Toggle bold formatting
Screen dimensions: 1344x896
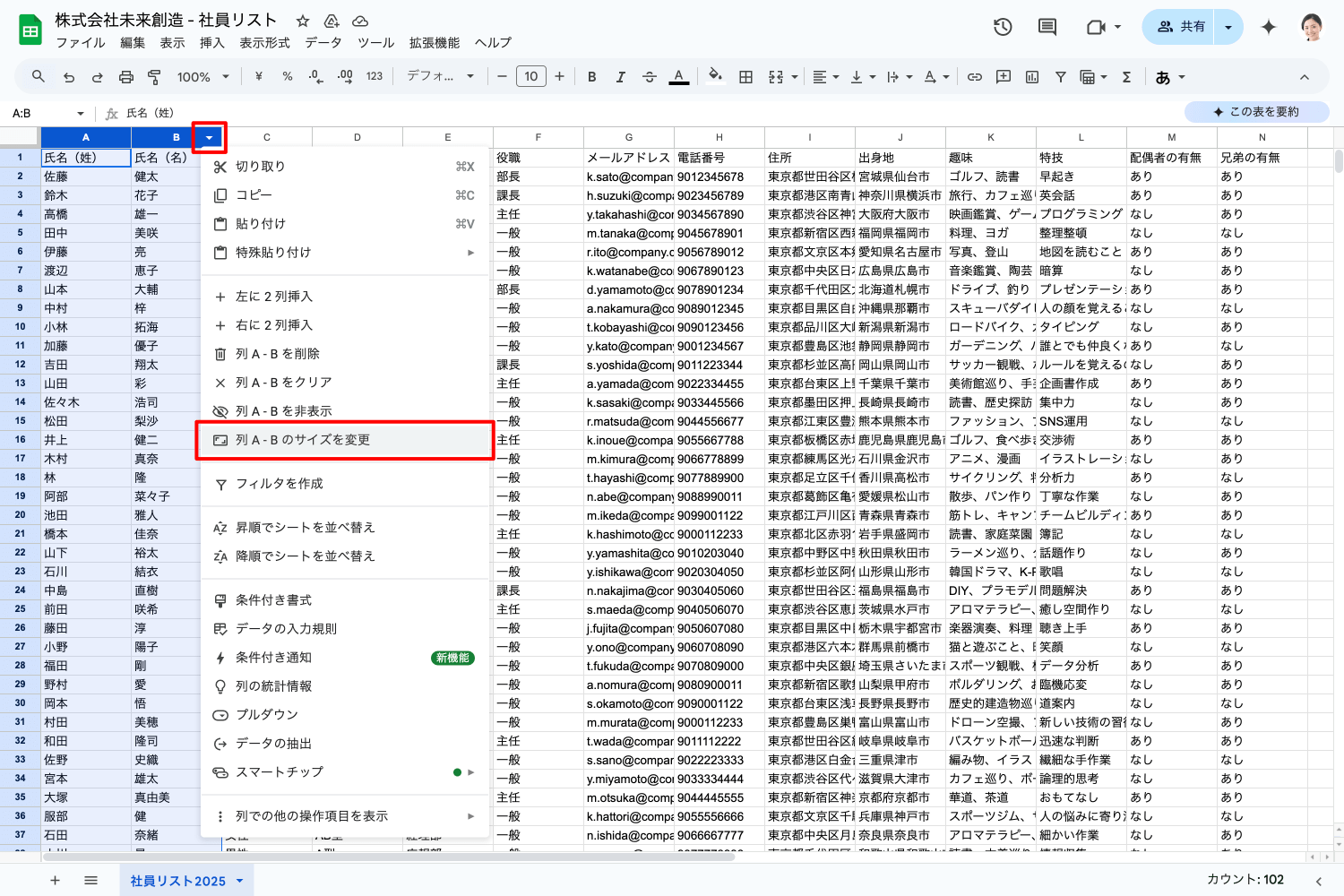591,77
